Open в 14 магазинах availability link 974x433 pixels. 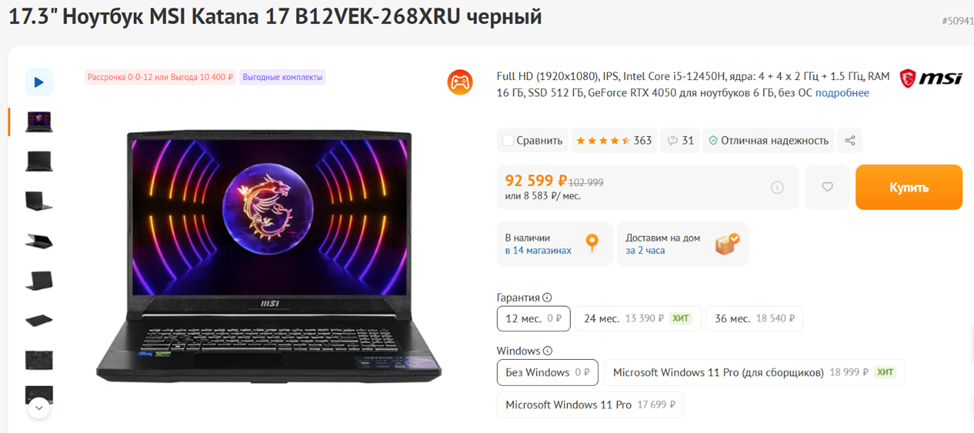[538, 250]
